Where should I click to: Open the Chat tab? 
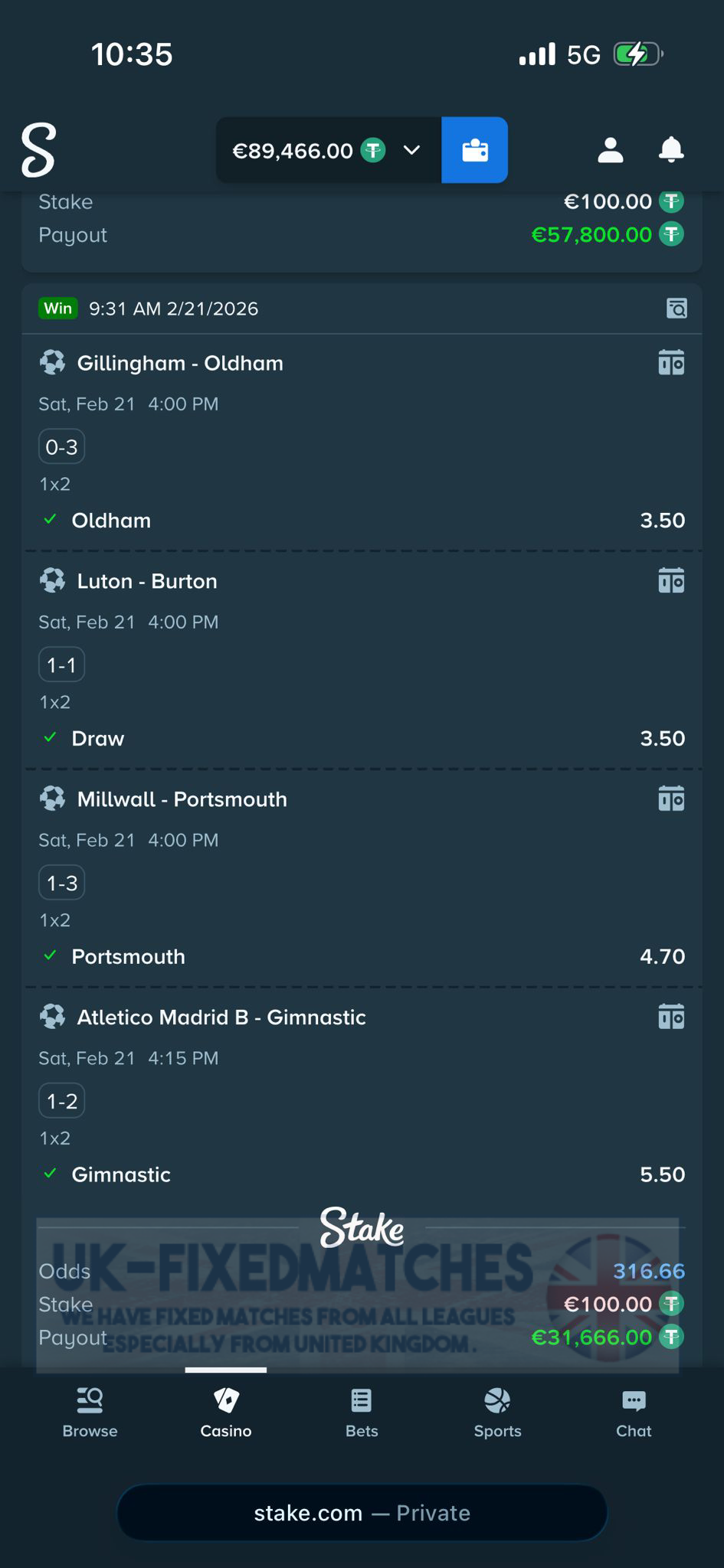(634, 1413)
